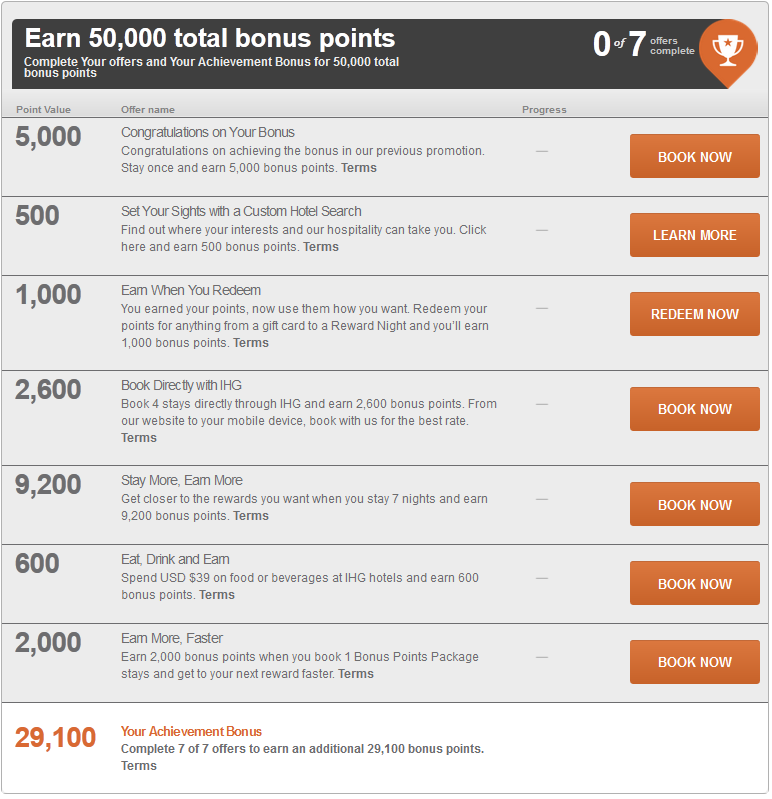The image size is (772, 799).
Task: Book now for Eat, Drink and Earn offer
Action: point(695,583)
